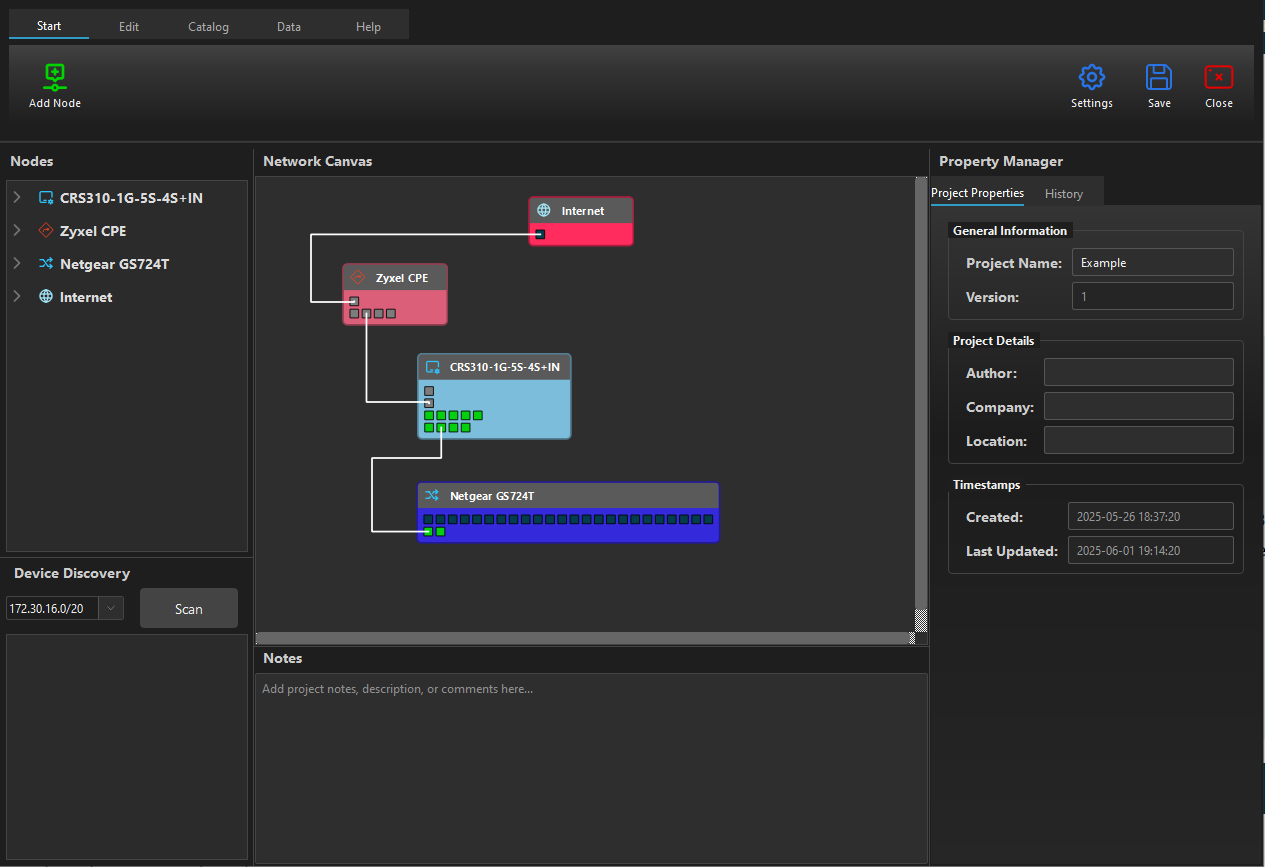The width and height of the screenshot is (1265, 867).
Task: Click first dark port on Netgear GS724T
Action: coord(428,519)
